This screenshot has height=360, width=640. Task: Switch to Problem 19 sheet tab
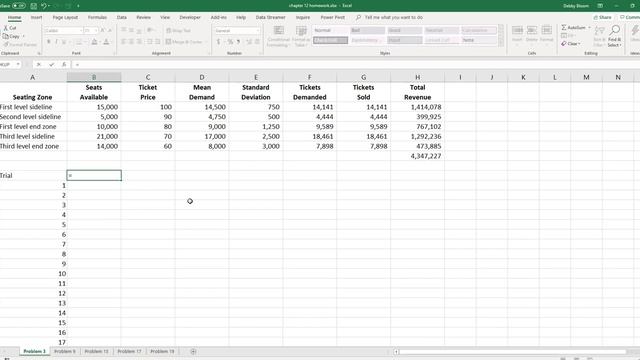162,351
